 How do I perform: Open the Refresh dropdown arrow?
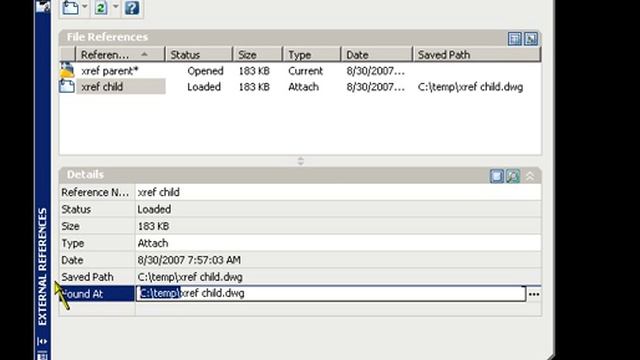[x=116, y=7]
